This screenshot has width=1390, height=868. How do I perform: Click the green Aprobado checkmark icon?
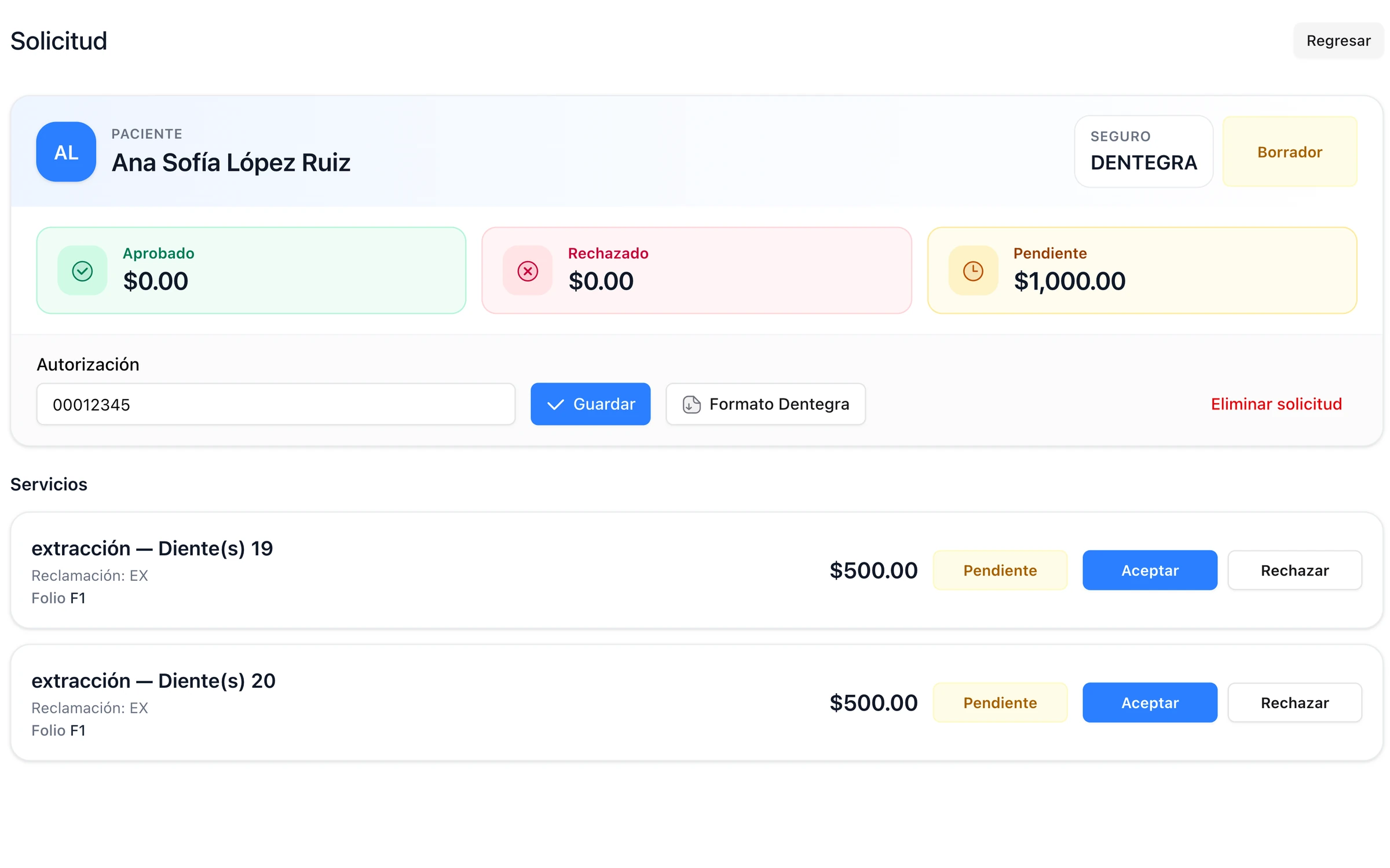(82, 271)
